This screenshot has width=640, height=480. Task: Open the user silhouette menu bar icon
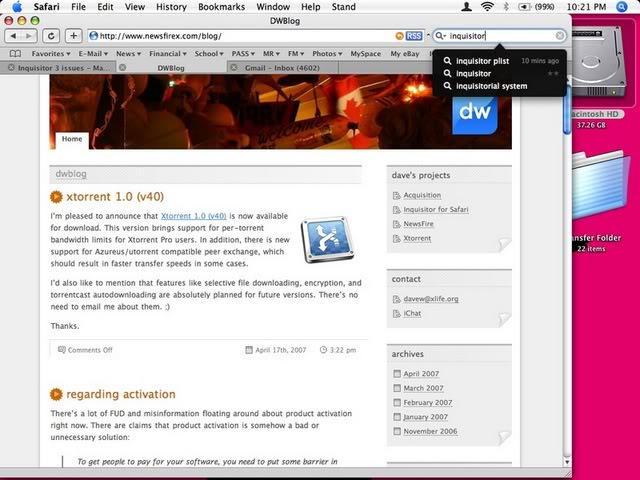click(x=467, y=7)
